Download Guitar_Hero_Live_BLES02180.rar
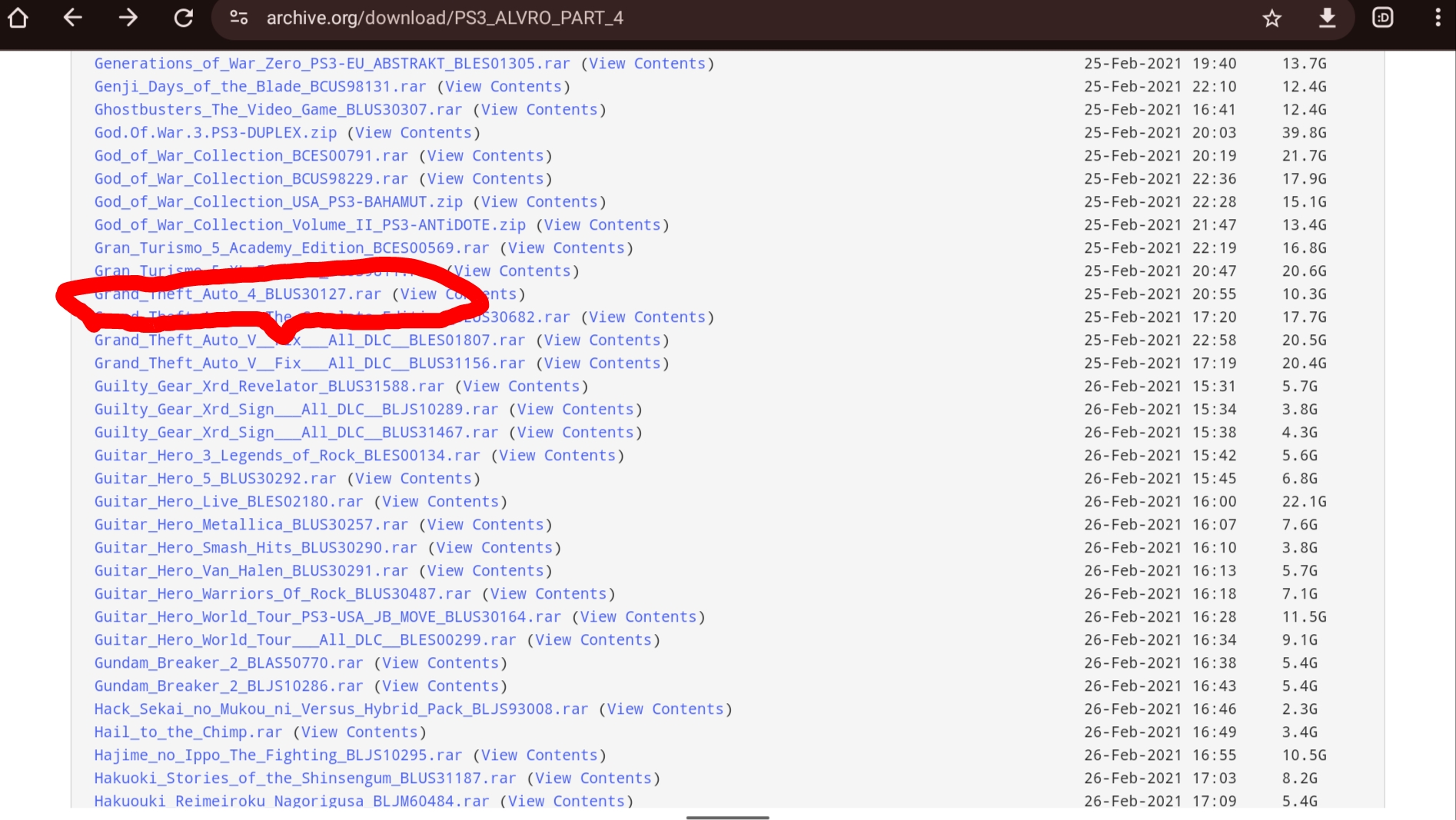1456x820 pixels. coord(228,502)
